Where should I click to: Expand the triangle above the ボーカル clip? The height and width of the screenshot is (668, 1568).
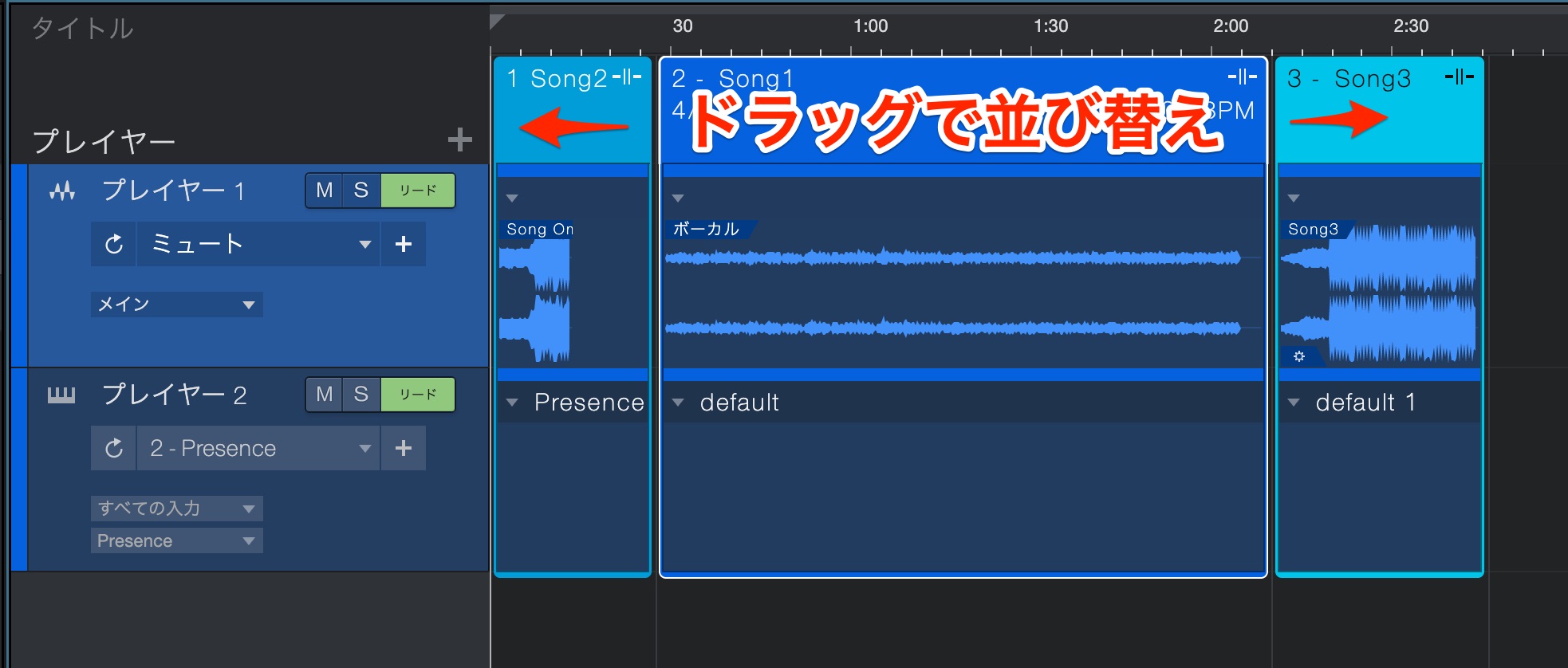click(x=678, y=198)
